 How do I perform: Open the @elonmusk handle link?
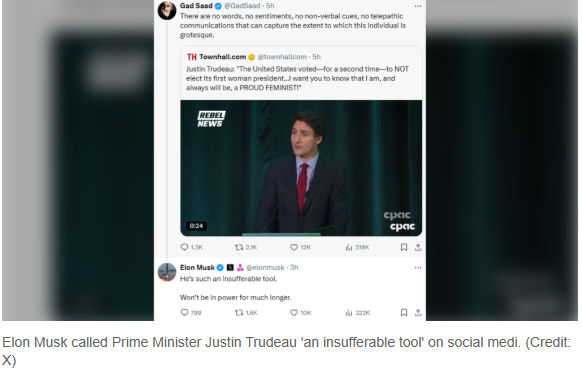265,268
